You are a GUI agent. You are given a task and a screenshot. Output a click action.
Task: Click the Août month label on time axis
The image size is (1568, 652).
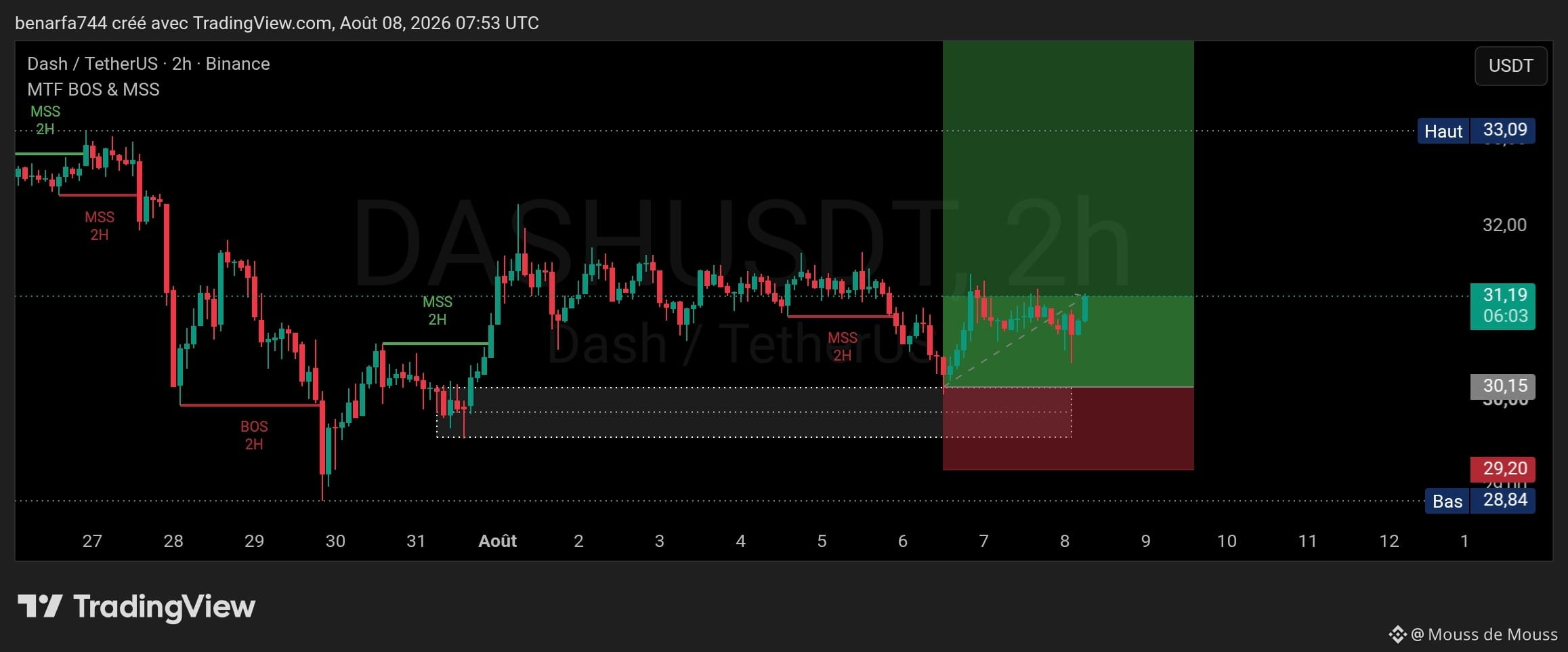coord(498,541)
